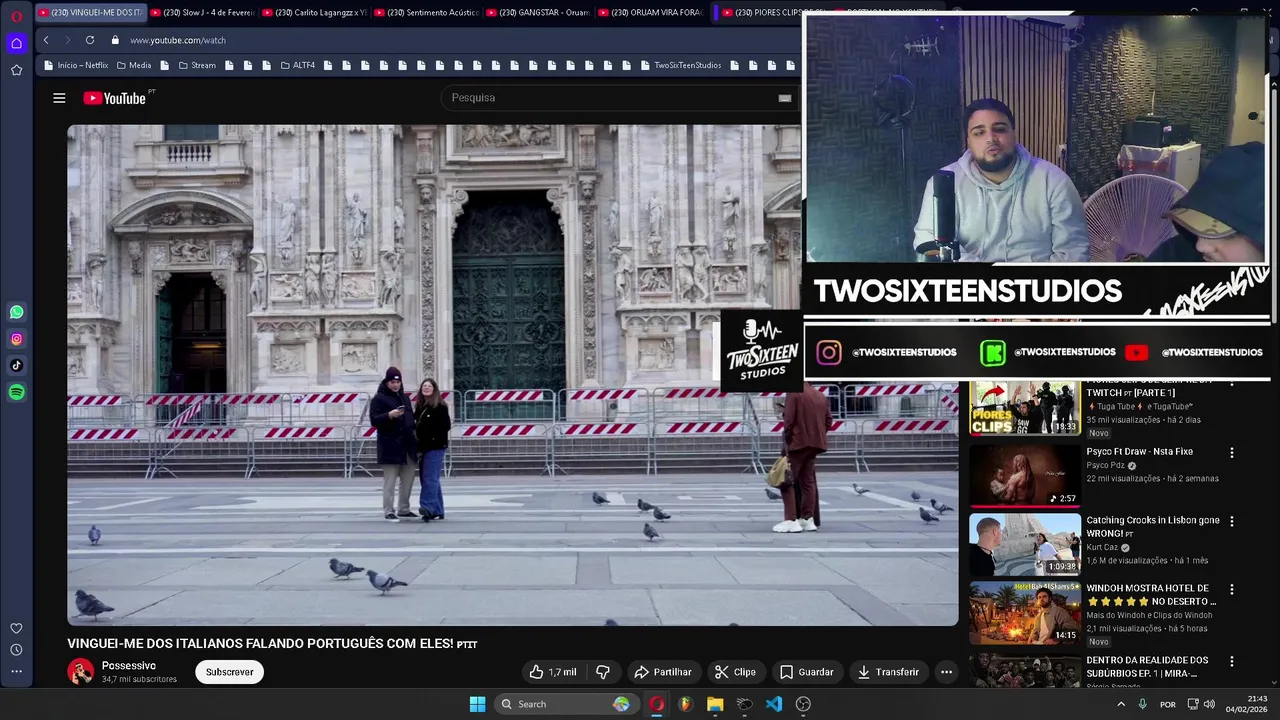Open the Windows Start menu
Image resolution: width=1280 pixels, height=720 pixels.
[x=477, y=704]
